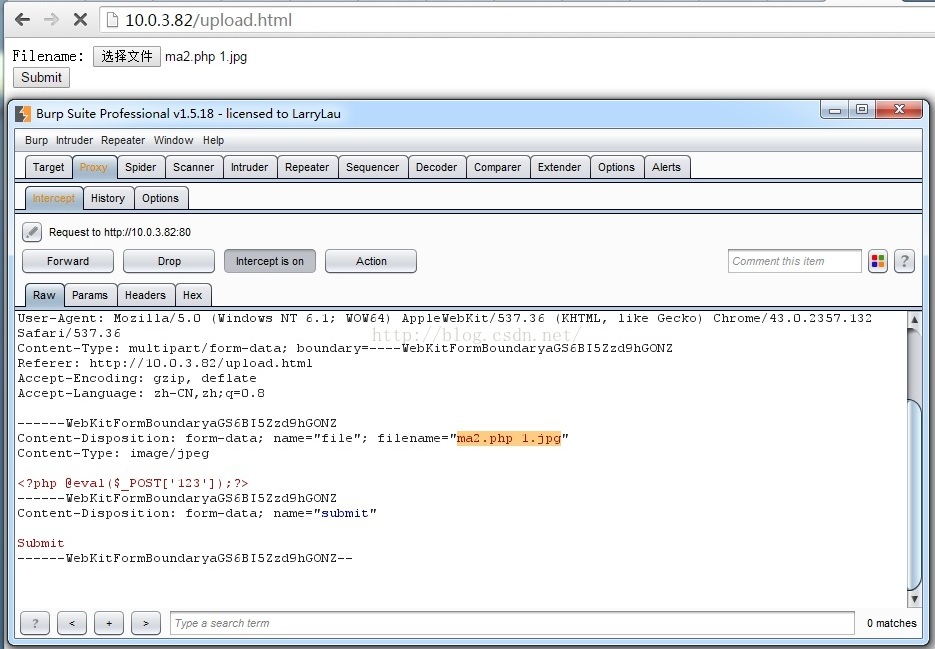Open the Action dropdown button
935x649 pixels.
(x=371, y=261)
